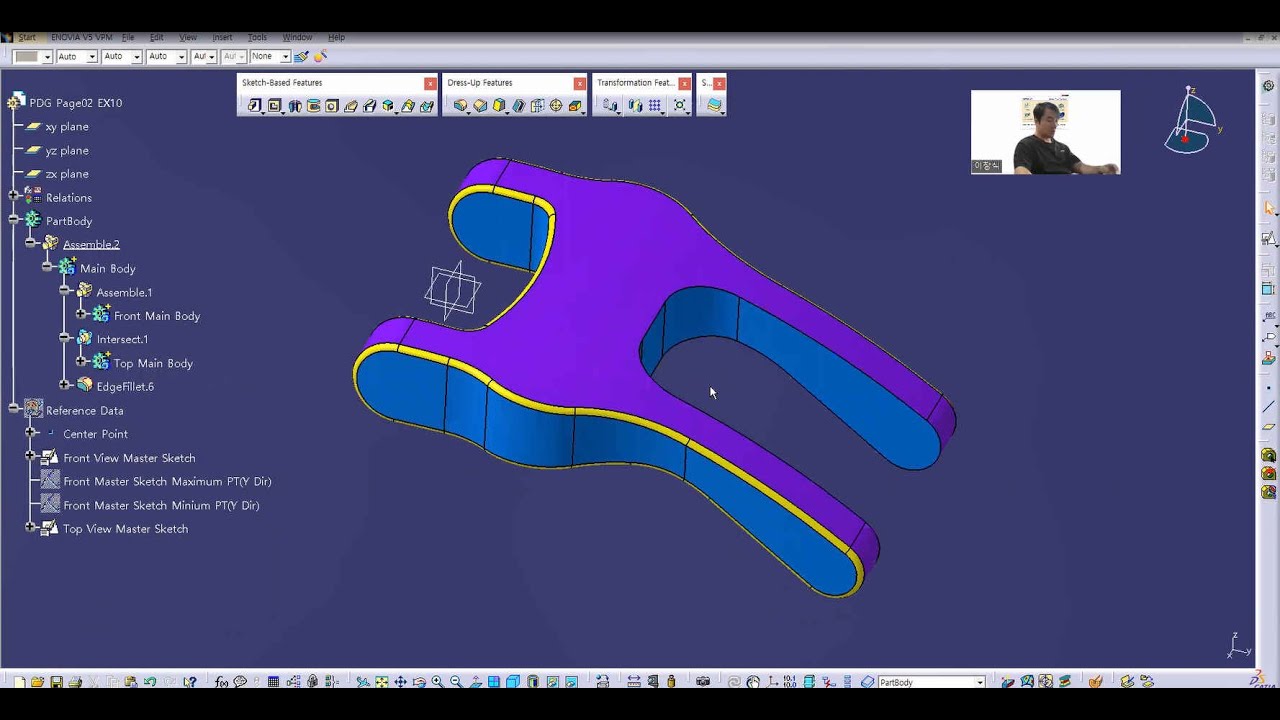1280x720 pixels.
Task: Select the Slot tool
Action: coord(370,106)
